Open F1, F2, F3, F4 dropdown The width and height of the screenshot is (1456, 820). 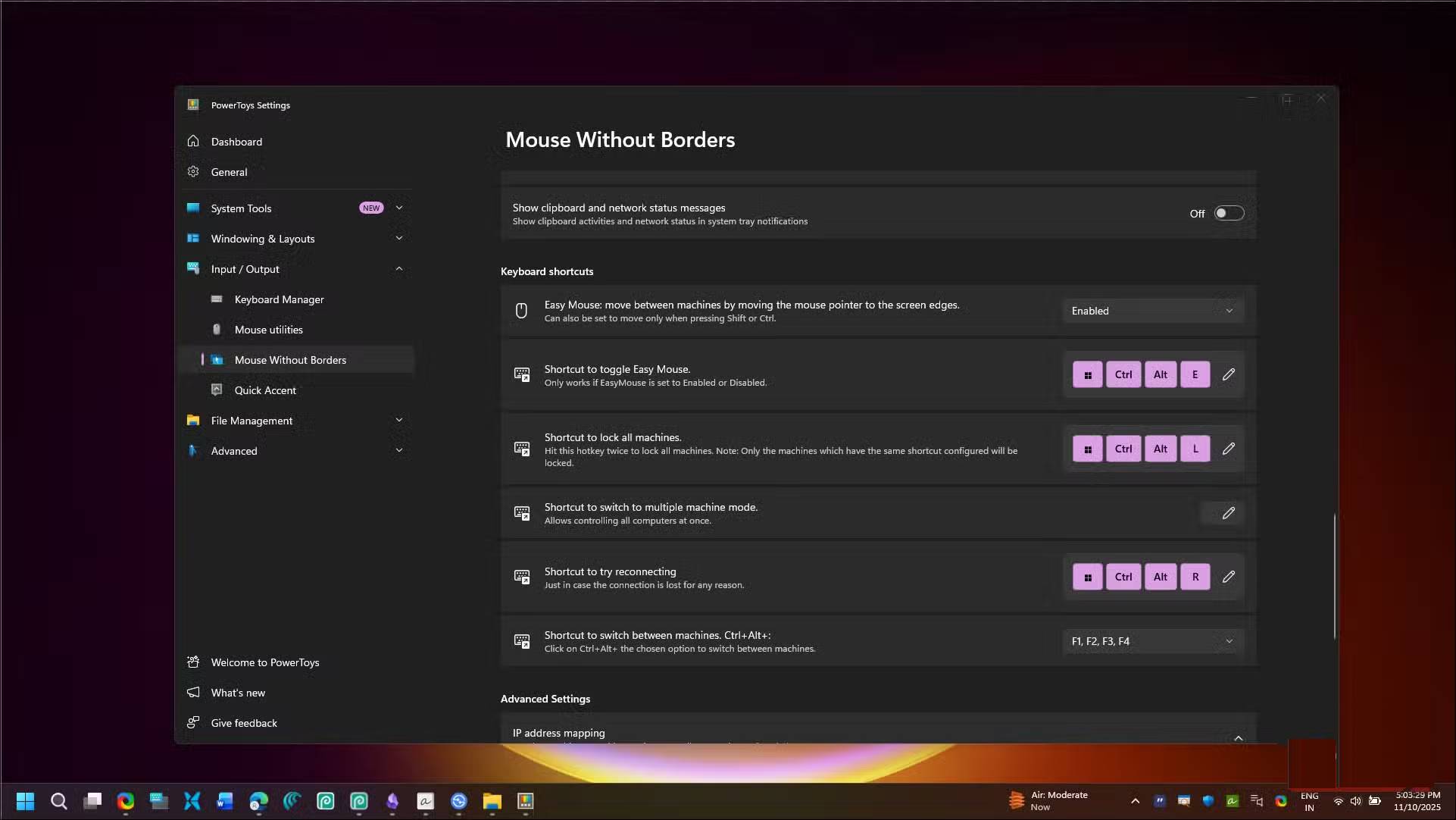pos(1151,641)
